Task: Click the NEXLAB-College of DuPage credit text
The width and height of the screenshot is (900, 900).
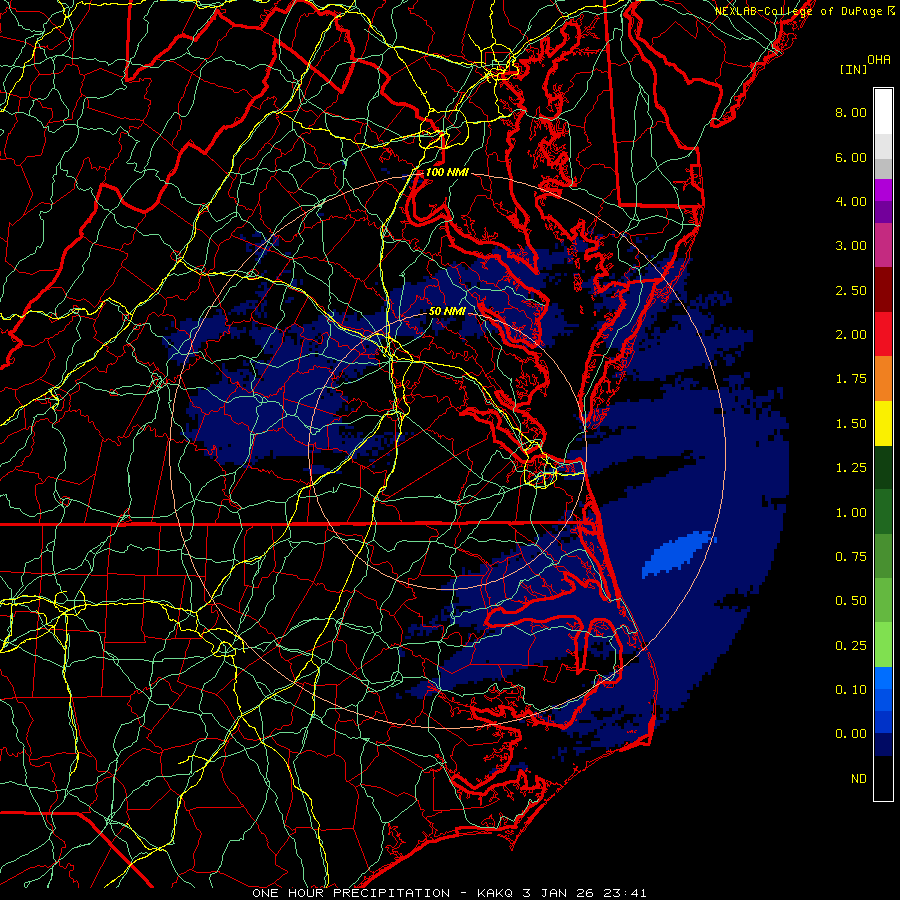Action: [800, 11]
